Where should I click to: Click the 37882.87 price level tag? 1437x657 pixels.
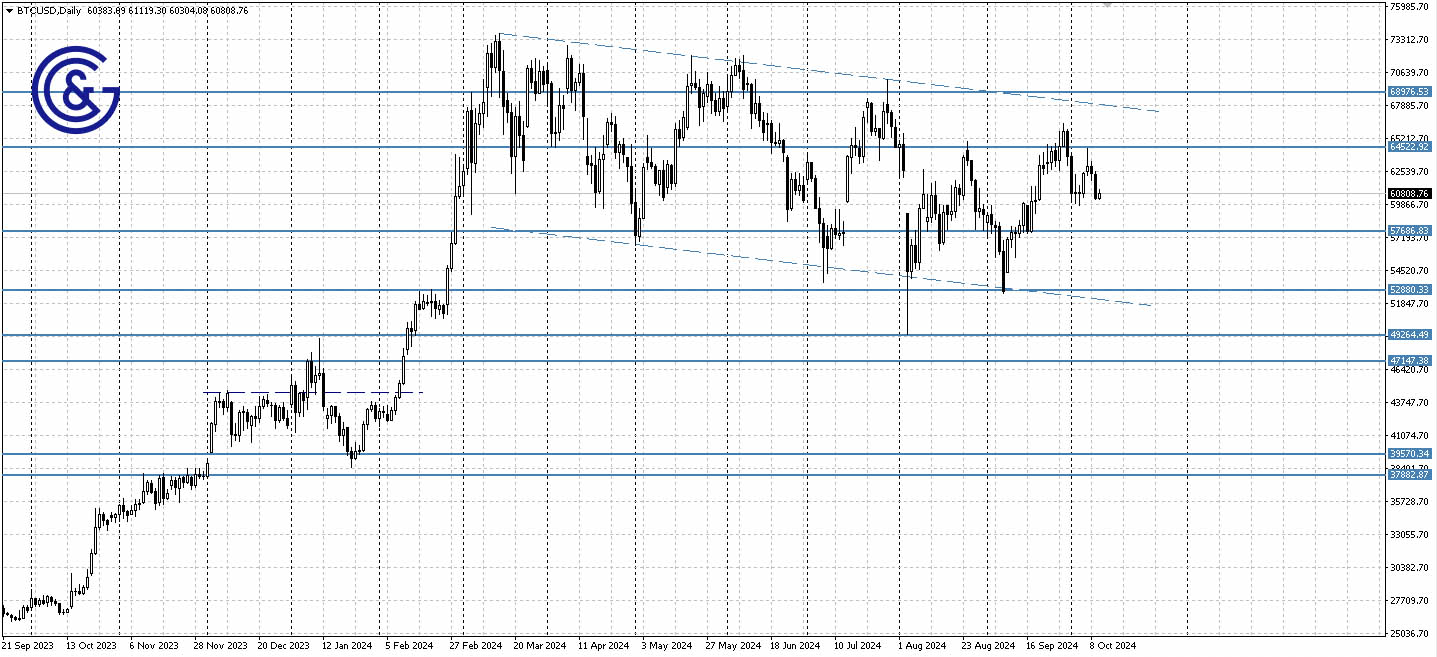click(1410, 476)
